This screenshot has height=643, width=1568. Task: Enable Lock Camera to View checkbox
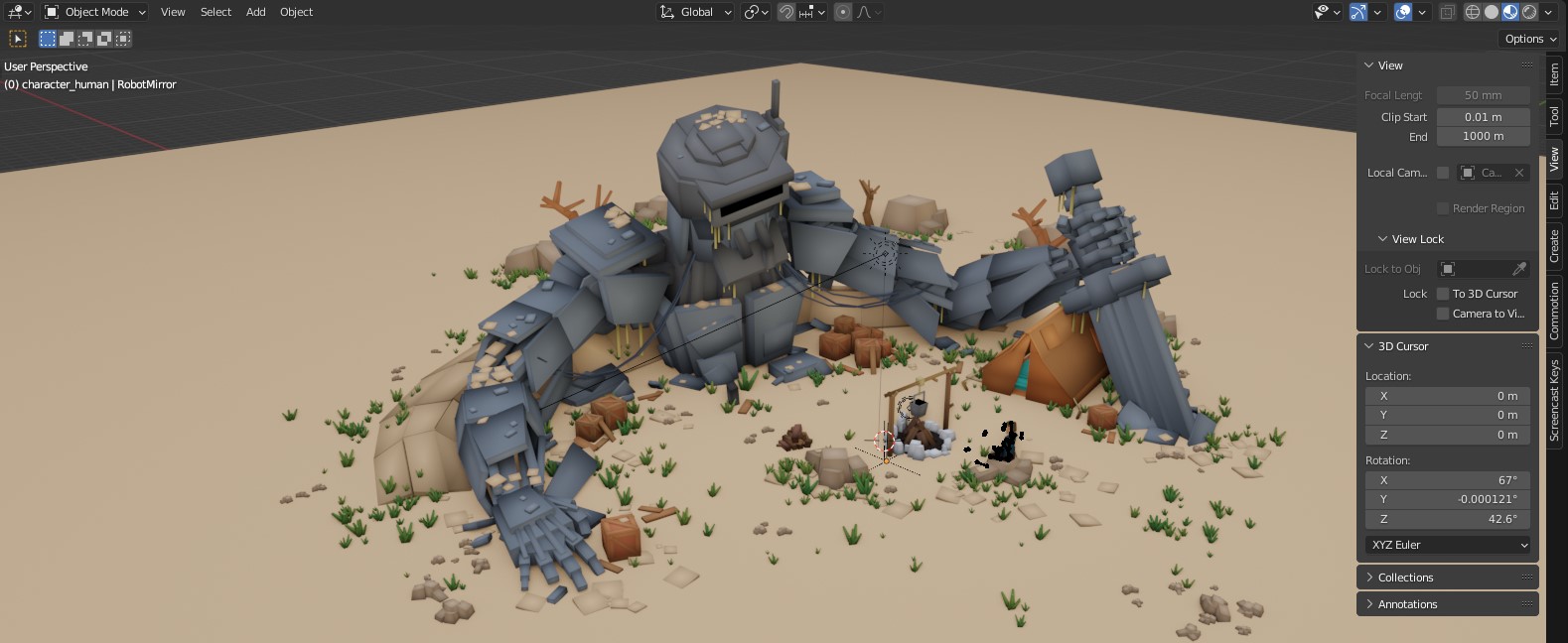[x=1443, y=314]
